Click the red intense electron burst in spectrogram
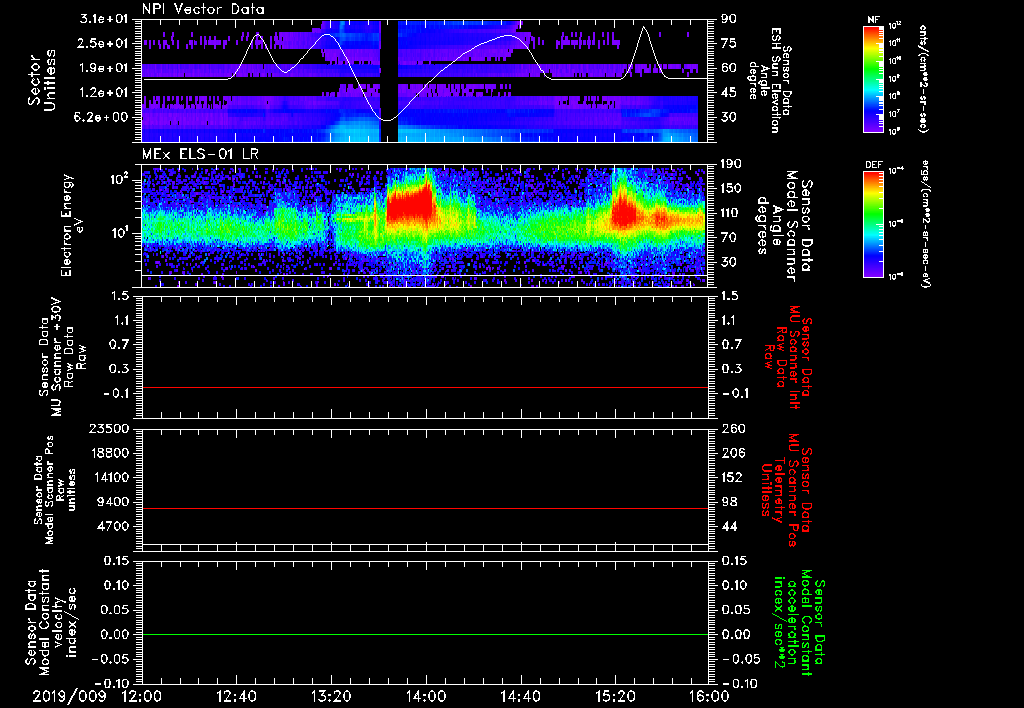 (x=409, y=204)
